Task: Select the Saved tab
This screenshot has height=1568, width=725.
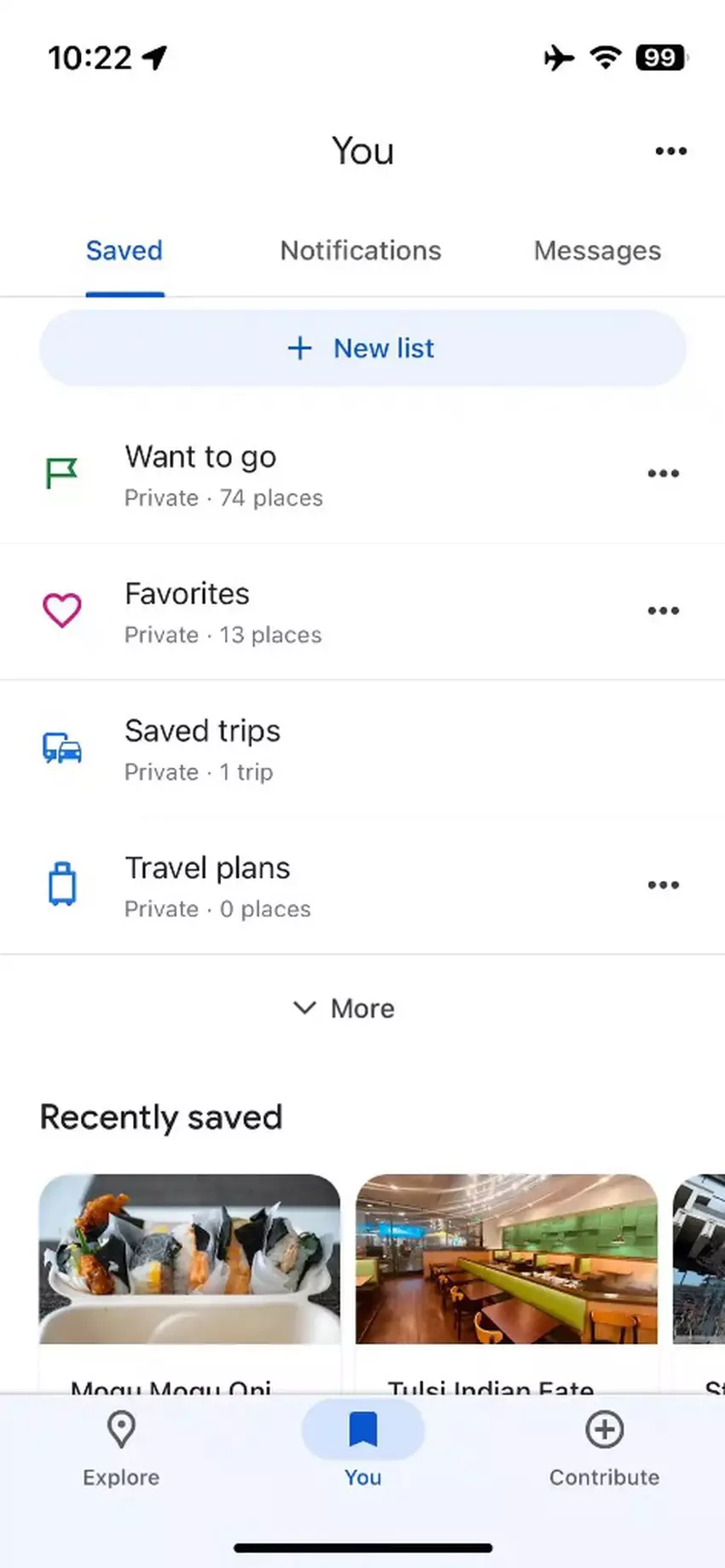Action: coord(125,251)
